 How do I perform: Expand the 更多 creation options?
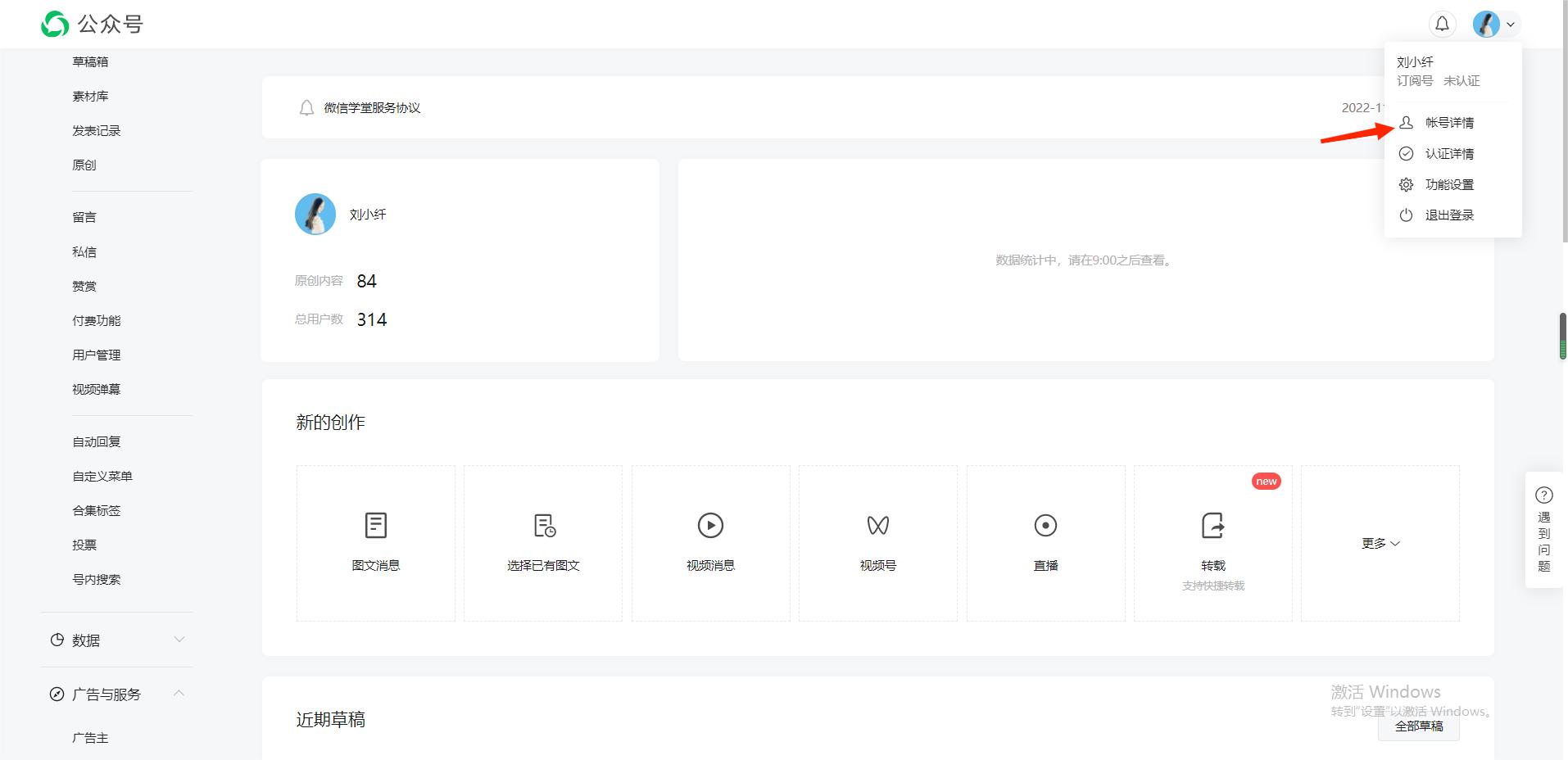pos(1380,542)
